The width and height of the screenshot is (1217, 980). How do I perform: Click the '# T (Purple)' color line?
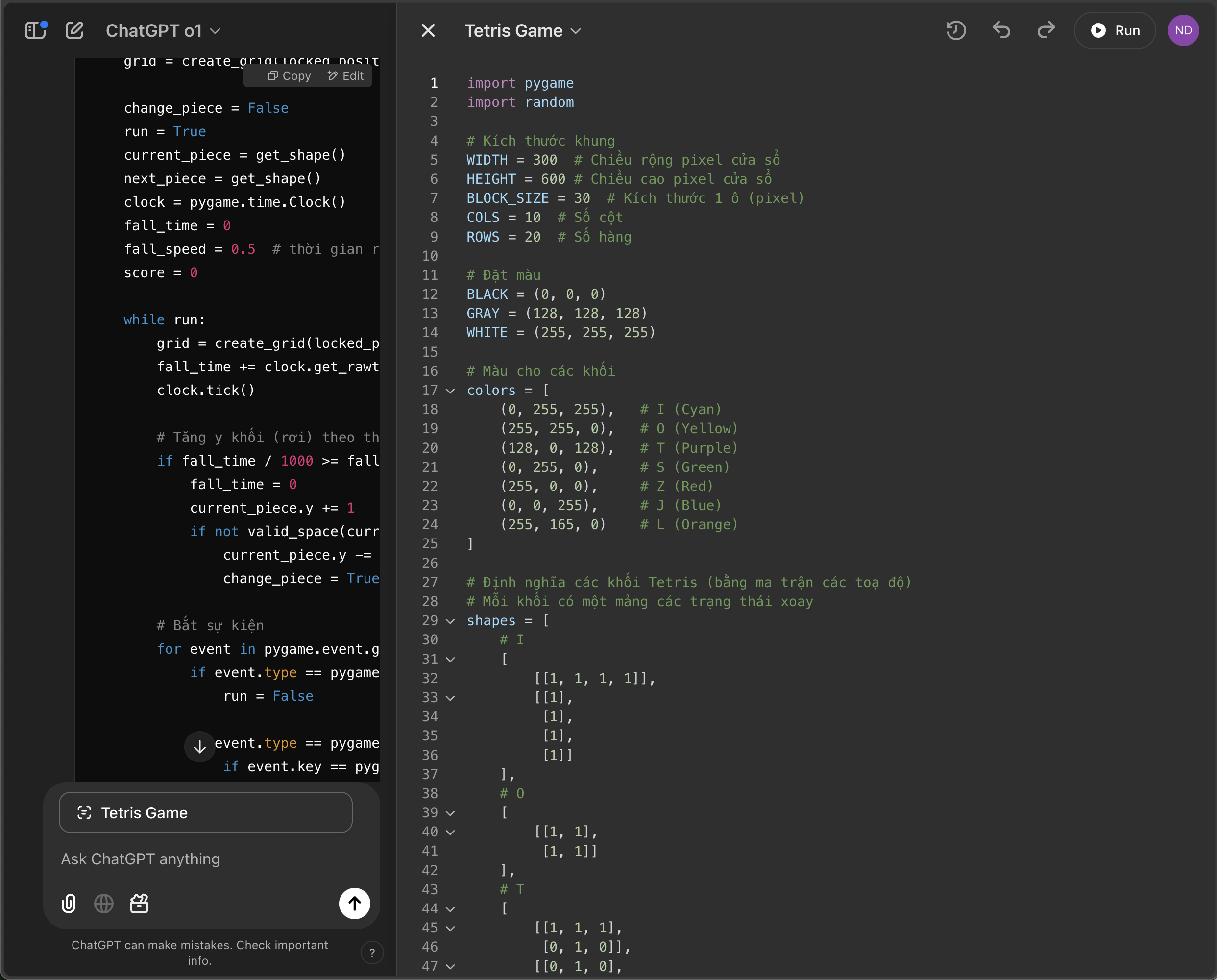[x=619, y=448]
